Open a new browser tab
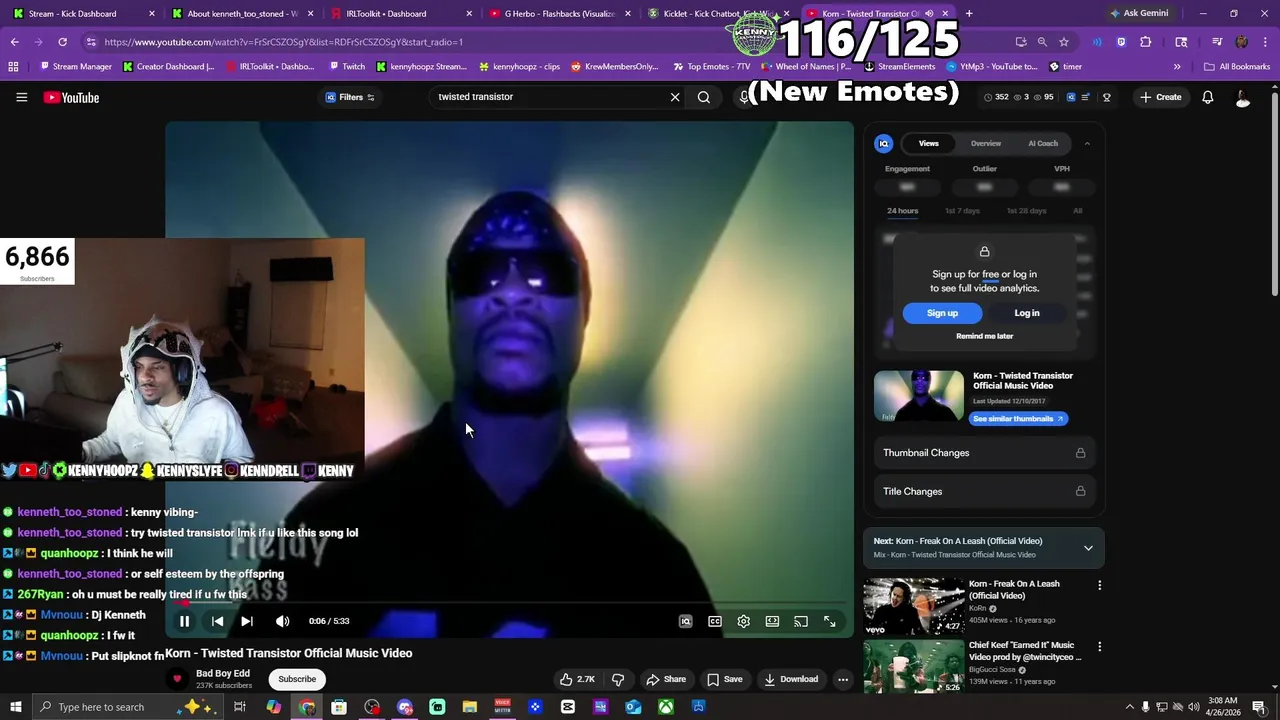Viewport: 1280px width, 720px height. [969, 13]
